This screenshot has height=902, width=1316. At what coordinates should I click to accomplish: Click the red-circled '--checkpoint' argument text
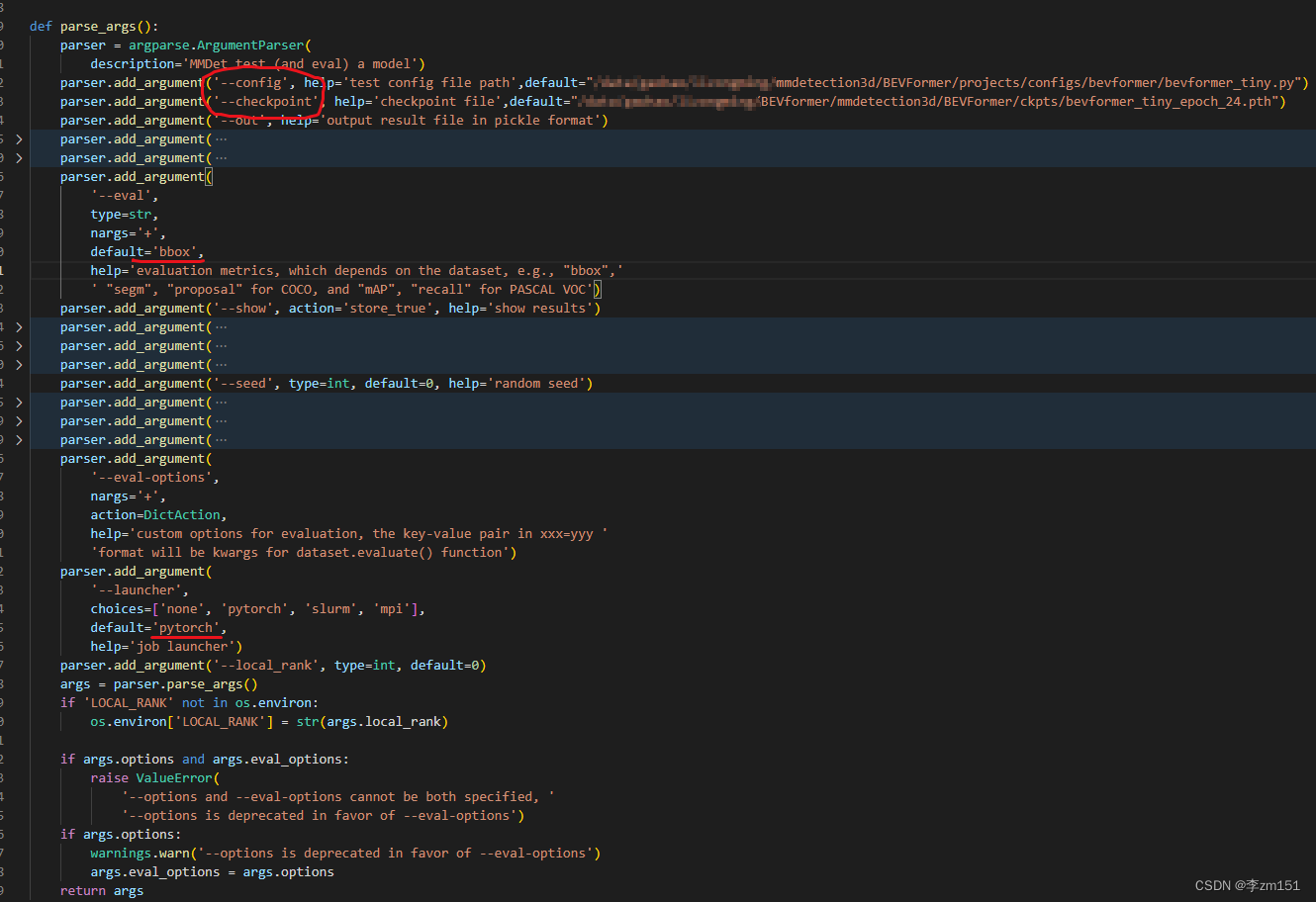(x=260, y=101)
